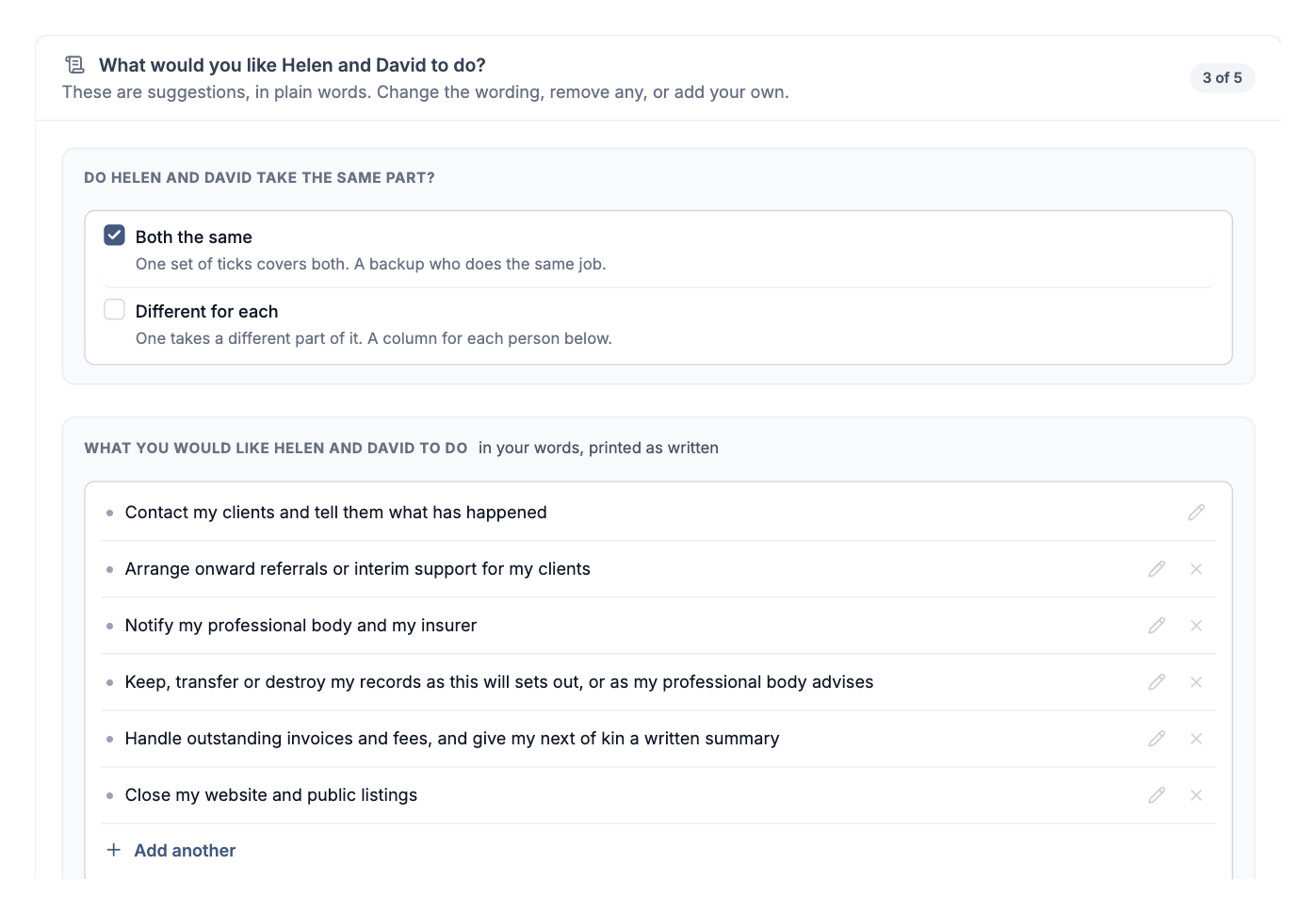The height and width of the screenshot is (914, 1316).
Task: Edit the 'Arrange onward referrals' item
Action: pyautogui.click(x=1157, y=569)
